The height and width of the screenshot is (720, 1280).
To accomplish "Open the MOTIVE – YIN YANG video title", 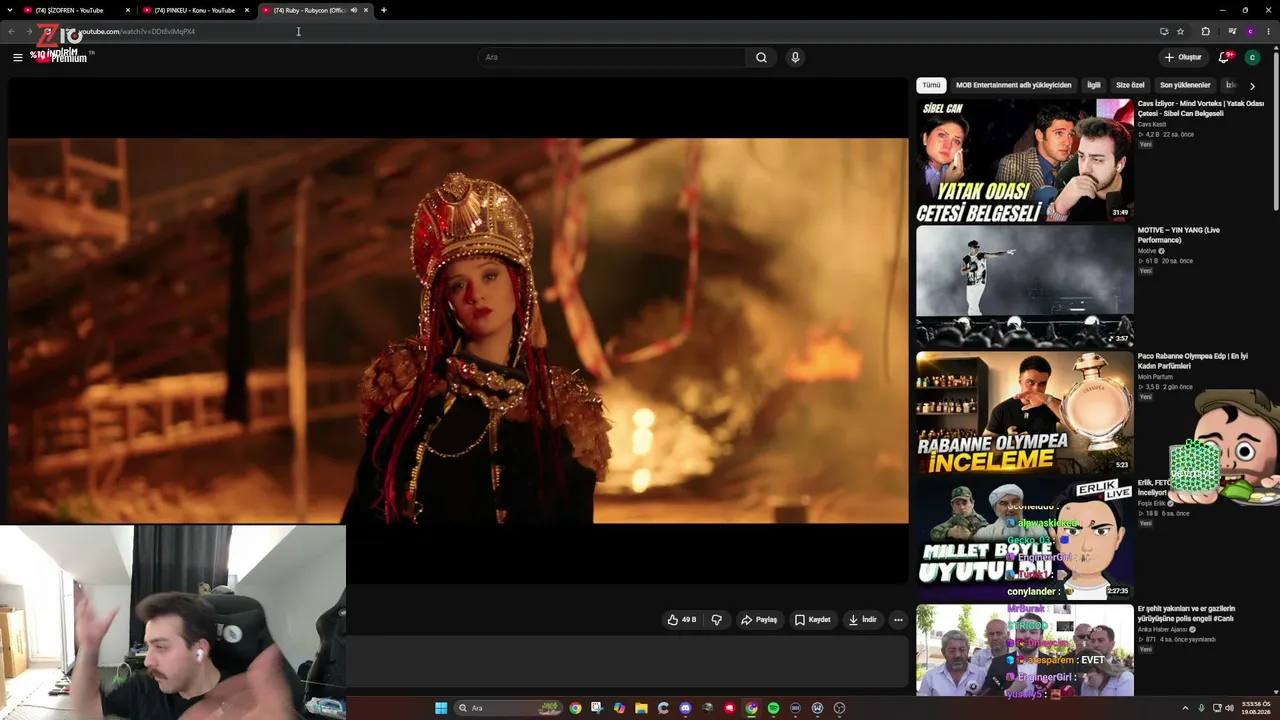I will 1179,235.
